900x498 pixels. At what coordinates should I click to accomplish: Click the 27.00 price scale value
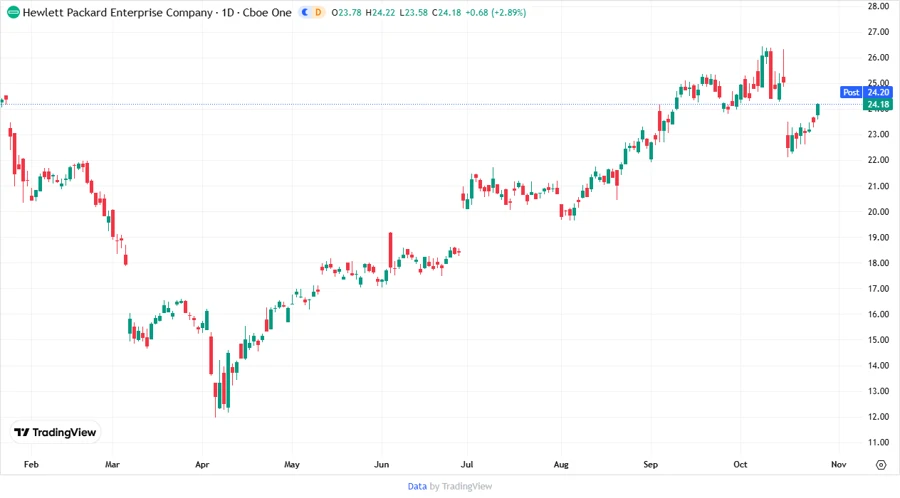pos(878,32)
